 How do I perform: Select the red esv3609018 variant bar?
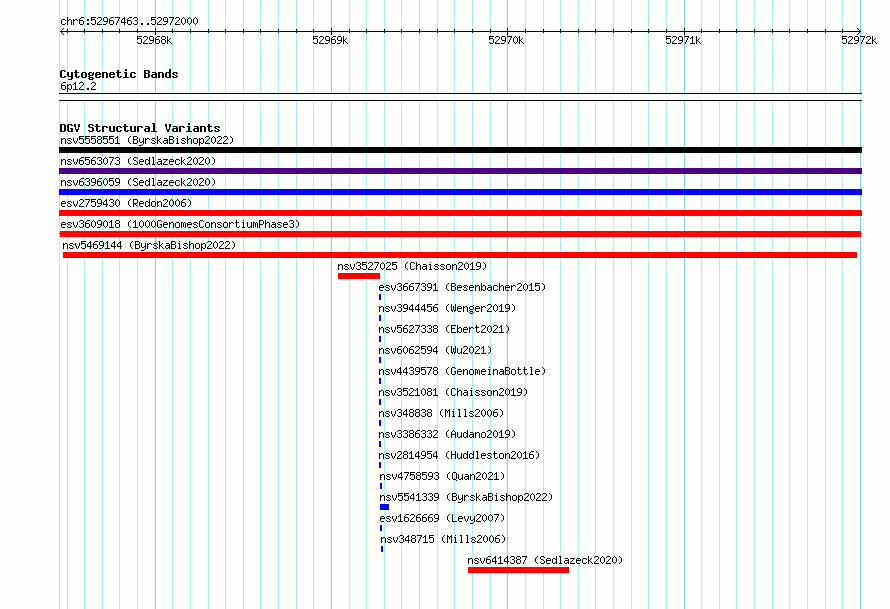[x=460, y=234]
